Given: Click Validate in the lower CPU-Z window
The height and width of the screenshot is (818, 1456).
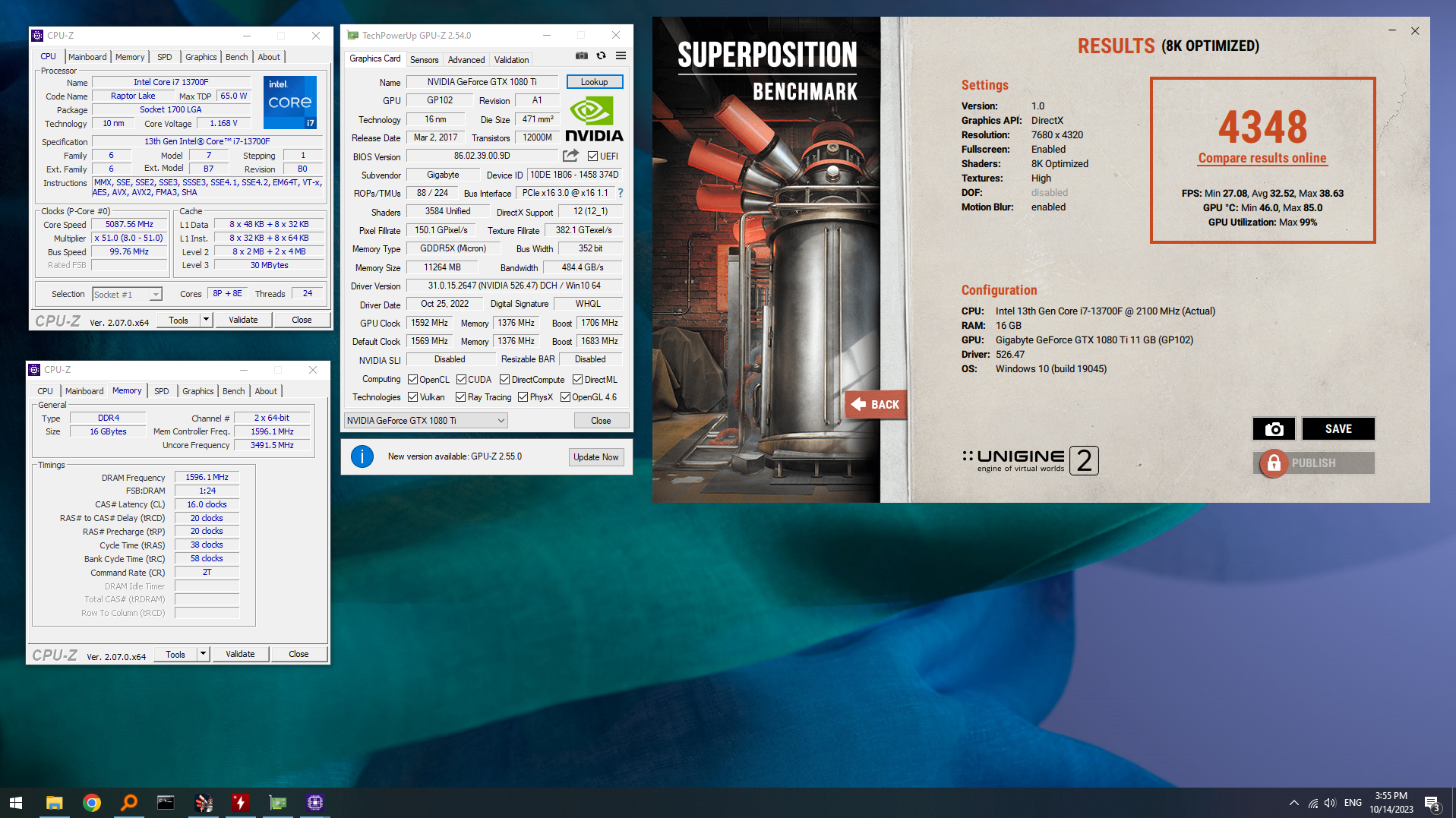Looking at the screenshot, I should pyautogui.click(x=240, y=654).
